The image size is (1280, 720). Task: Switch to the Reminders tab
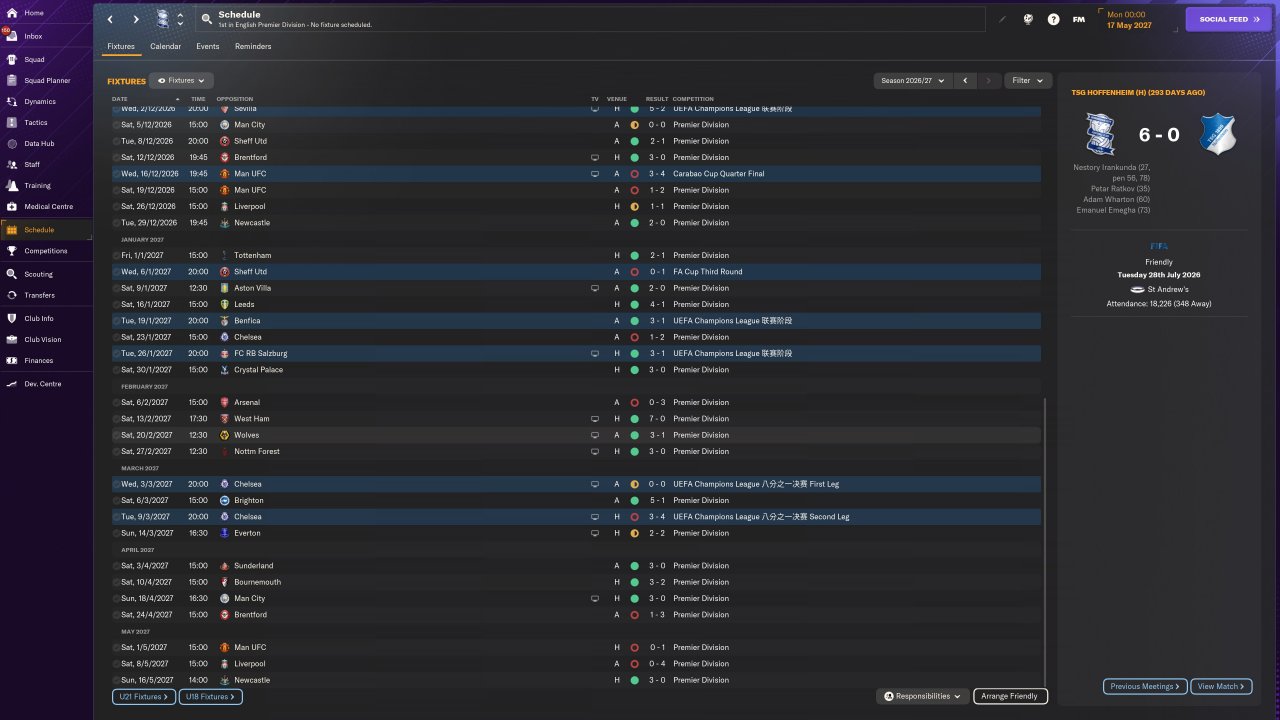coord(253,46)
